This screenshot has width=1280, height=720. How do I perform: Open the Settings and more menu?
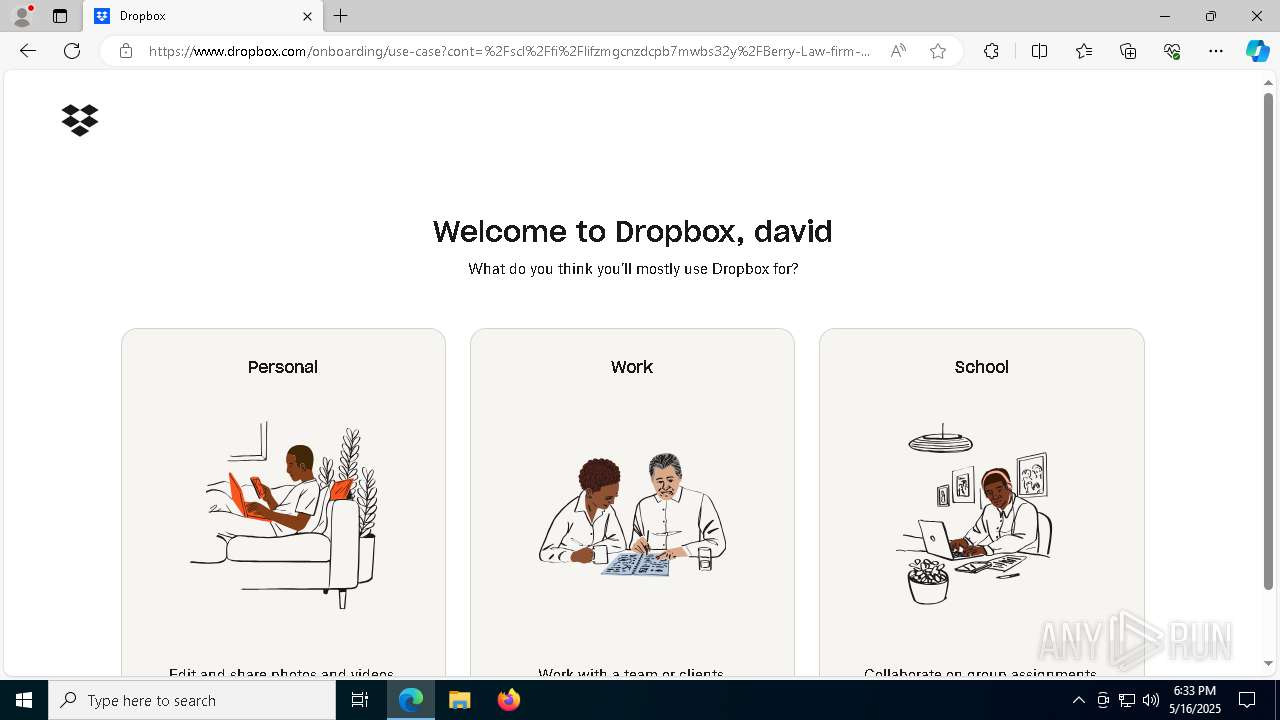[x=1216, y=51]
